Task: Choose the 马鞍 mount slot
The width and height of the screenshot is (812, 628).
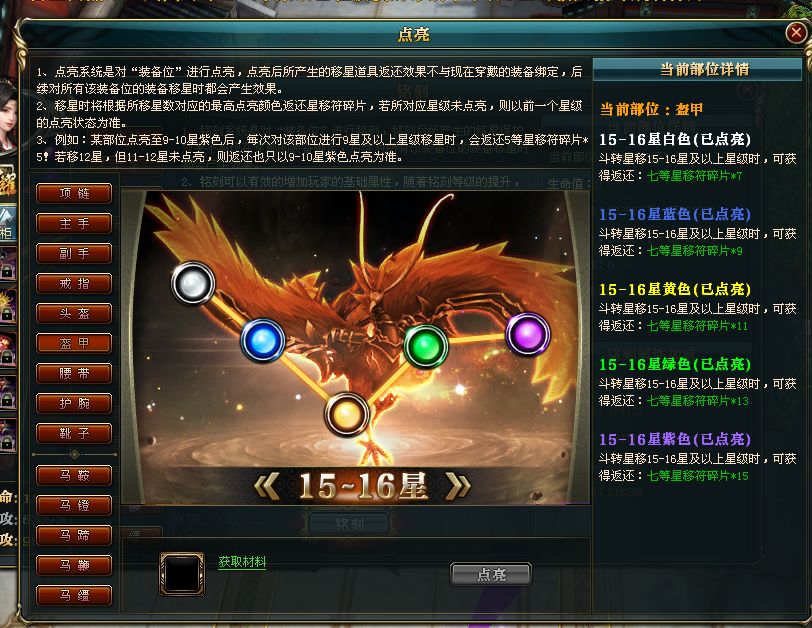Action: [x=74, y=476]
